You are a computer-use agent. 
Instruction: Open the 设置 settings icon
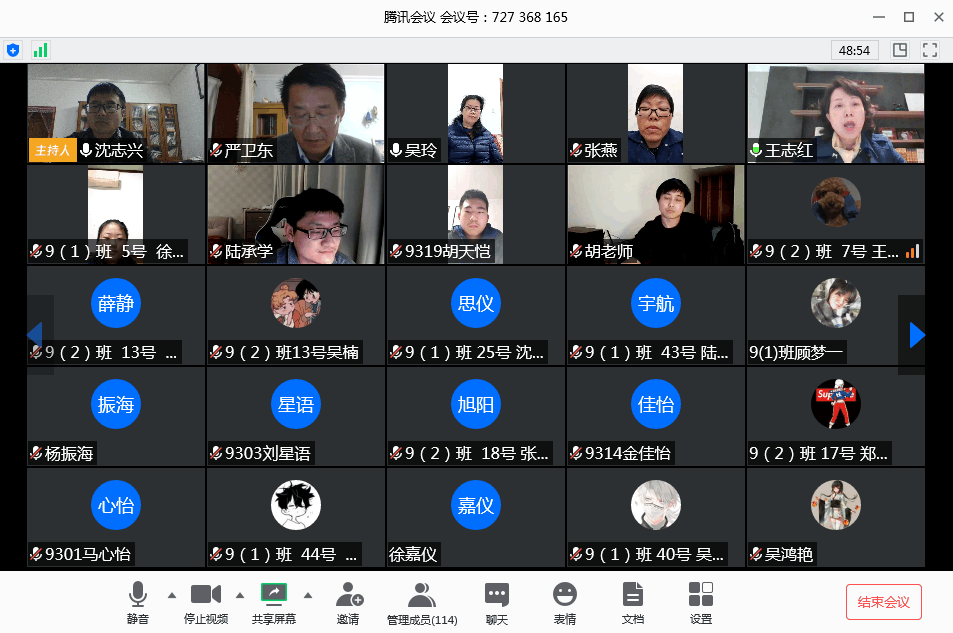701,596
